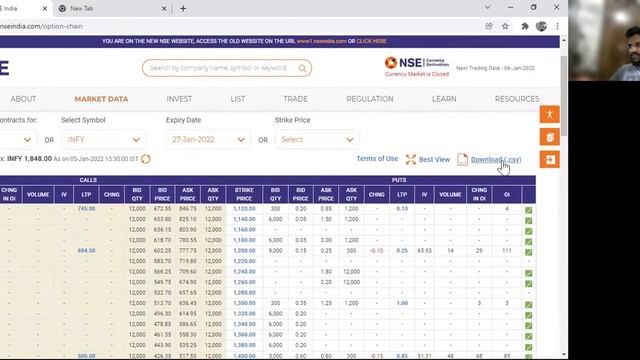Click the page vertical scrollbar thumb
The width and height of the screenshot is (640, 360).
[x=564, y=96]
